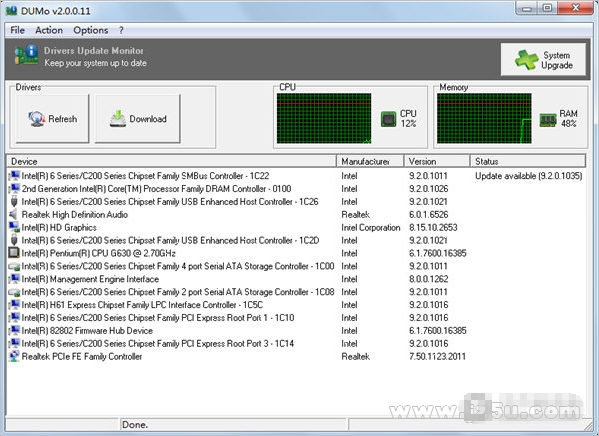Click the DRAM Controller - 0100 device icon
The image size is (599, 436).
[x=14, y=189]
